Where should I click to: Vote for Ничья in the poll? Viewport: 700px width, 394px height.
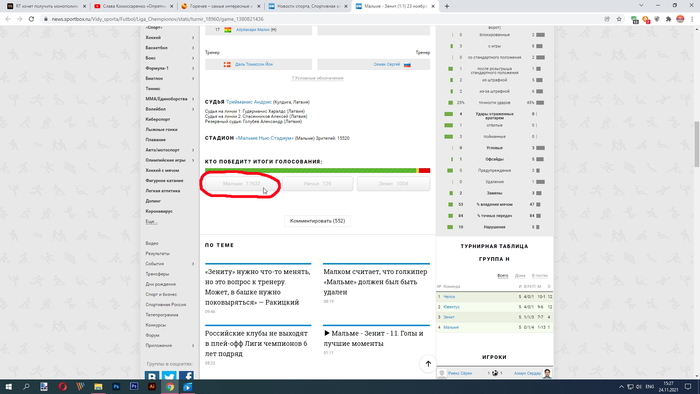317,183
